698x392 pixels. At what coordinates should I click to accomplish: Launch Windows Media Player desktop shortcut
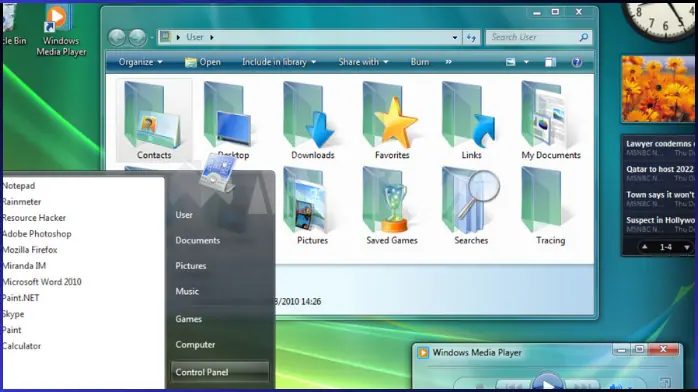click(x=61, y=30)
